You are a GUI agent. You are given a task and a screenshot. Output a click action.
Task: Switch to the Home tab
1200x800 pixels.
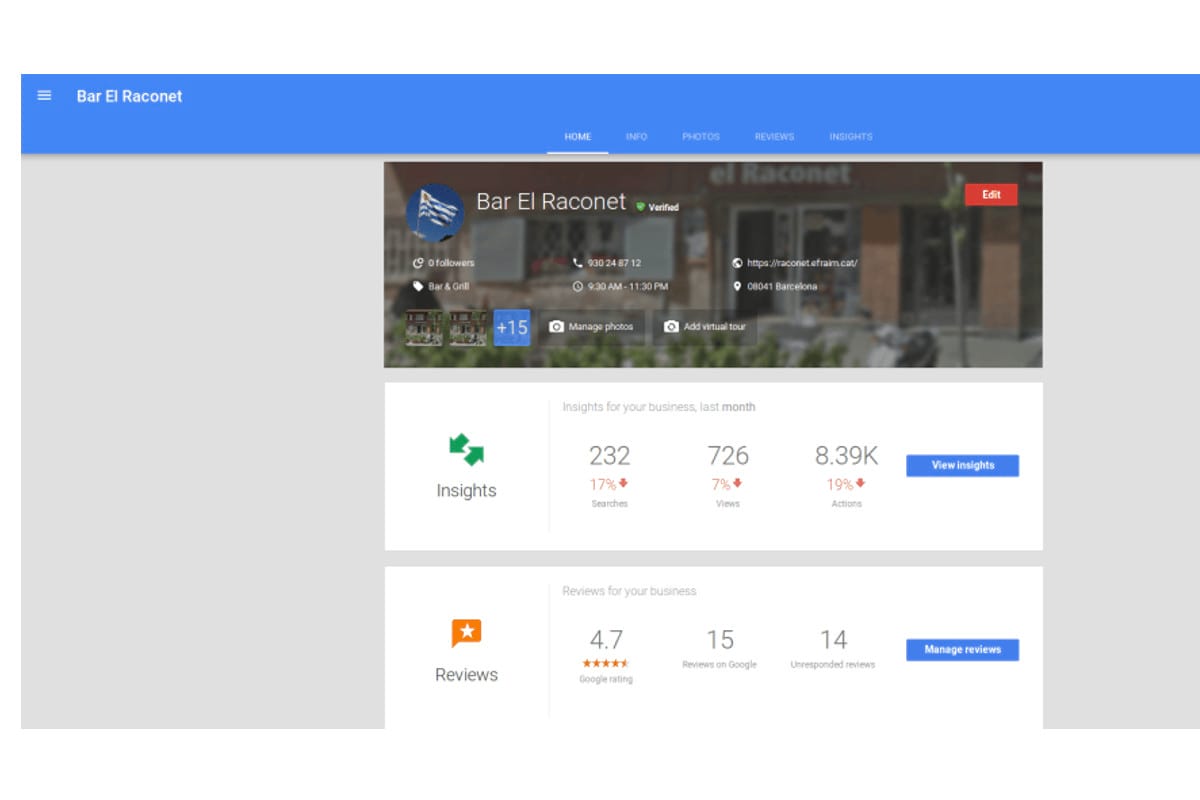click(578, 137)
